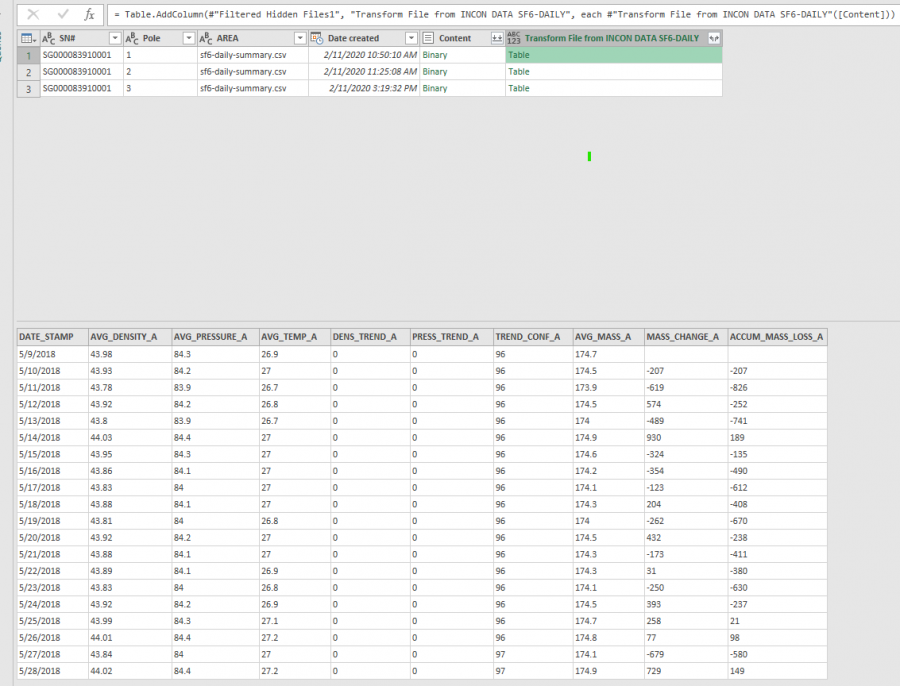Image resolution: width=900 pixels, height=686 pixels.
Task: Change data type icon of AREA column
Action: 206,38
